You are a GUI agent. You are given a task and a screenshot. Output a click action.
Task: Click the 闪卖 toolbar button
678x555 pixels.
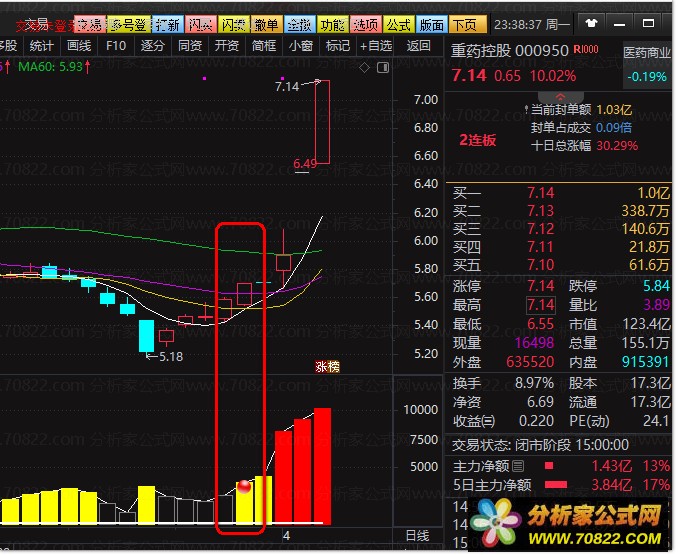coord(234,25)
